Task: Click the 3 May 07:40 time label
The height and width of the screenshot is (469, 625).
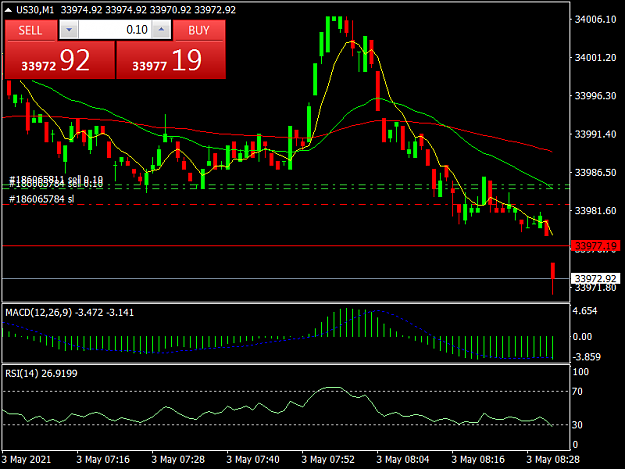Action: click(253, 459)
